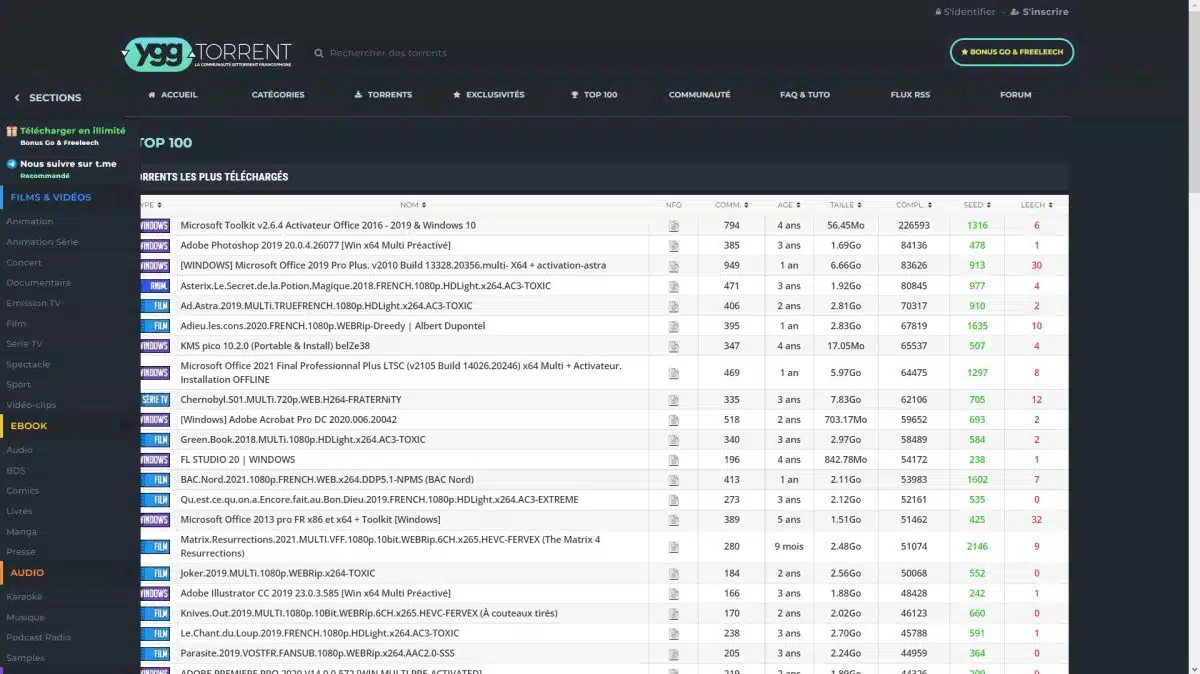Click the page vertical scrollbar
This screenshot has width=1200, height=674.
[x=1194, y=100]
